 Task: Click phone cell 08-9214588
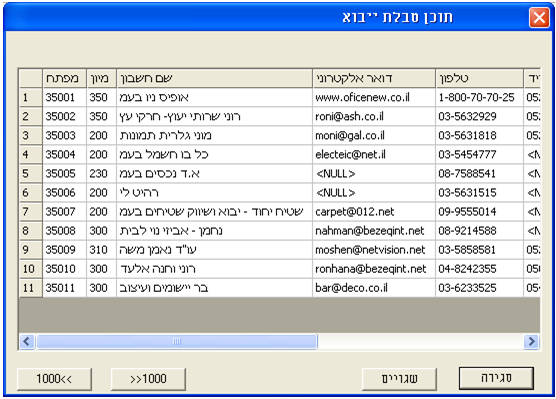click(x=479, y=231)
